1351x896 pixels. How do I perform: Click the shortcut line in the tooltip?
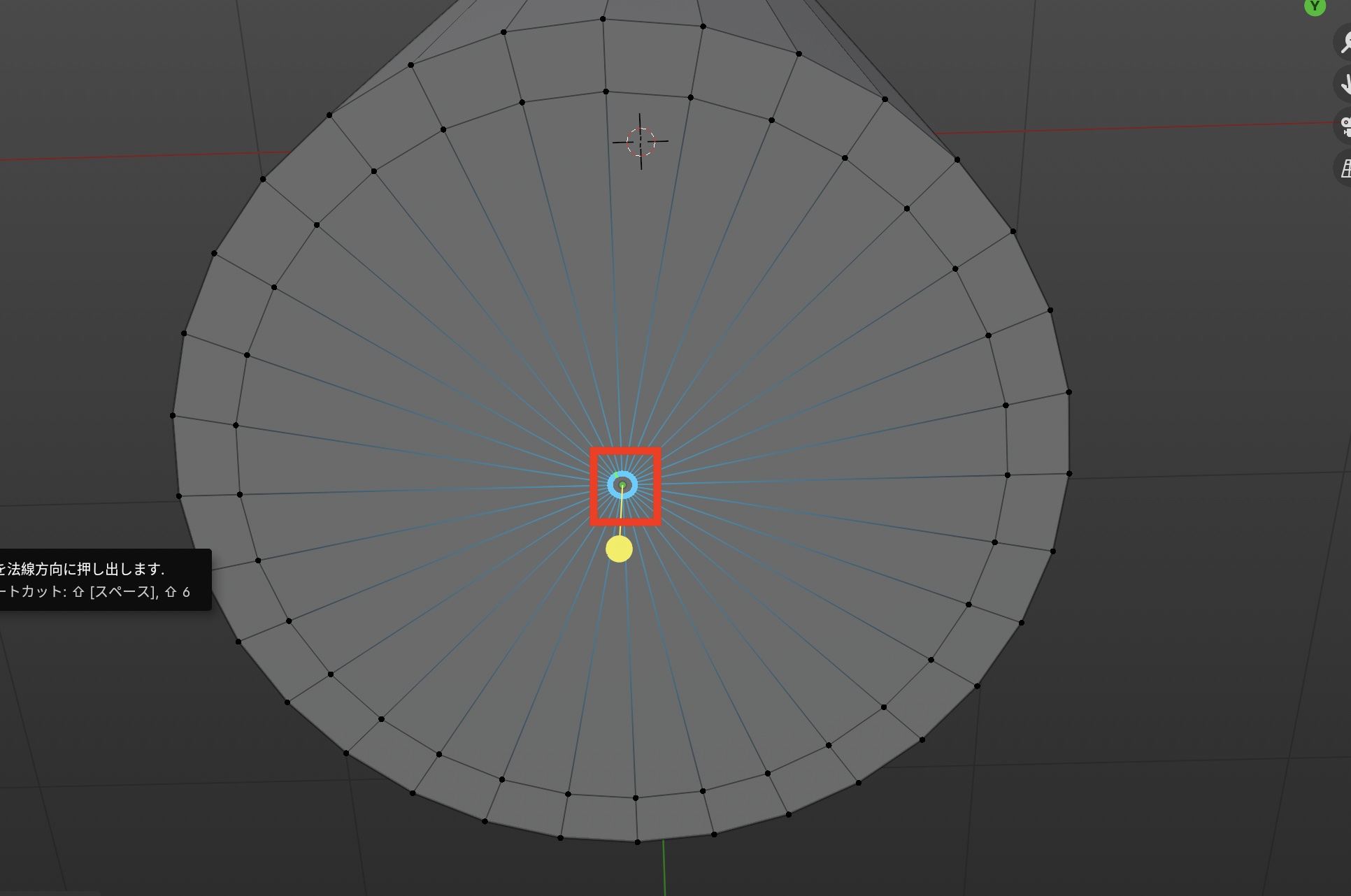94,592
